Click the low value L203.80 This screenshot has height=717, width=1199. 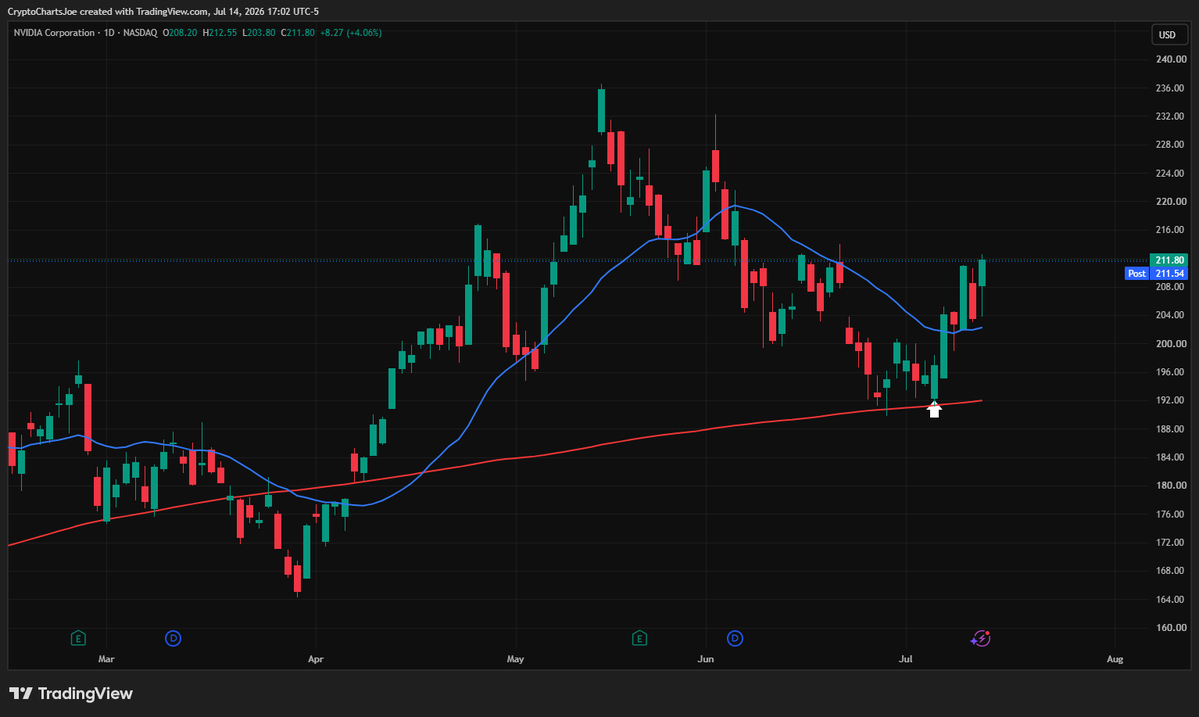click(x=258, y=33)
